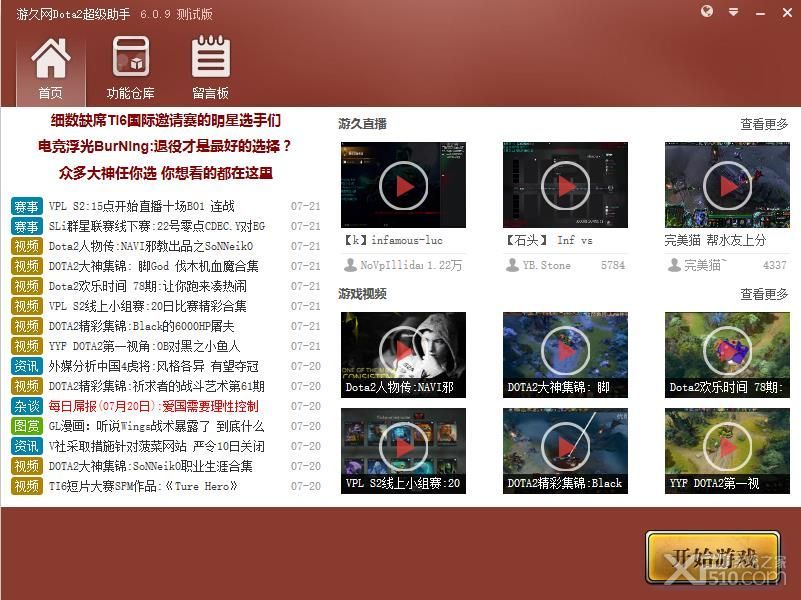Play video YYF DOTA2第一视 thumbnail
Image resolution: width=801 pixels, height=600 pixels.
coord(727,451)
